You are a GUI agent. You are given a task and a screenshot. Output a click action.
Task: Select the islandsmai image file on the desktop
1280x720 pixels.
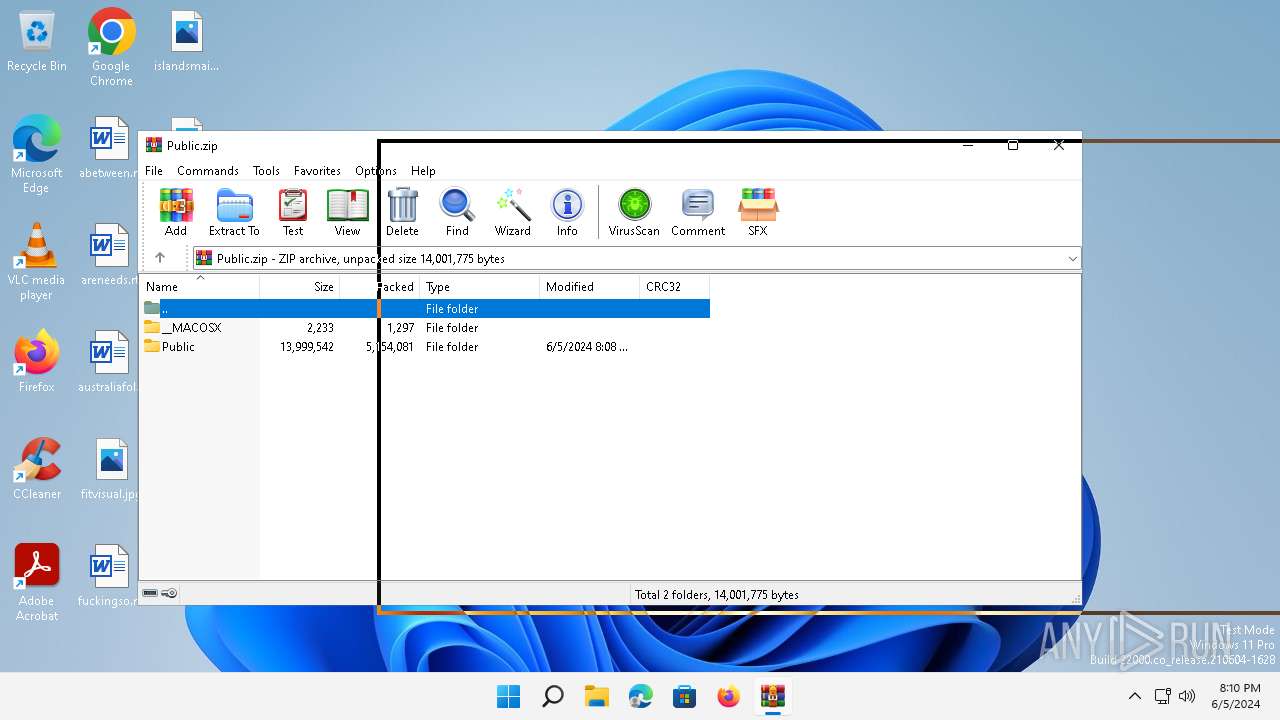(x=186, y=42)
